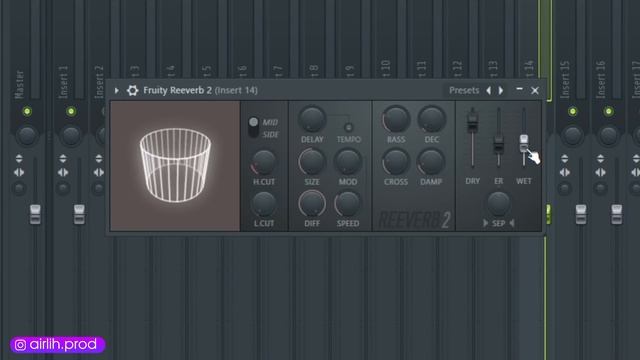This screenshot has height=360, width=640.
Task: Click the Insert 15 volume fader
Action: (x=581, y=214)
